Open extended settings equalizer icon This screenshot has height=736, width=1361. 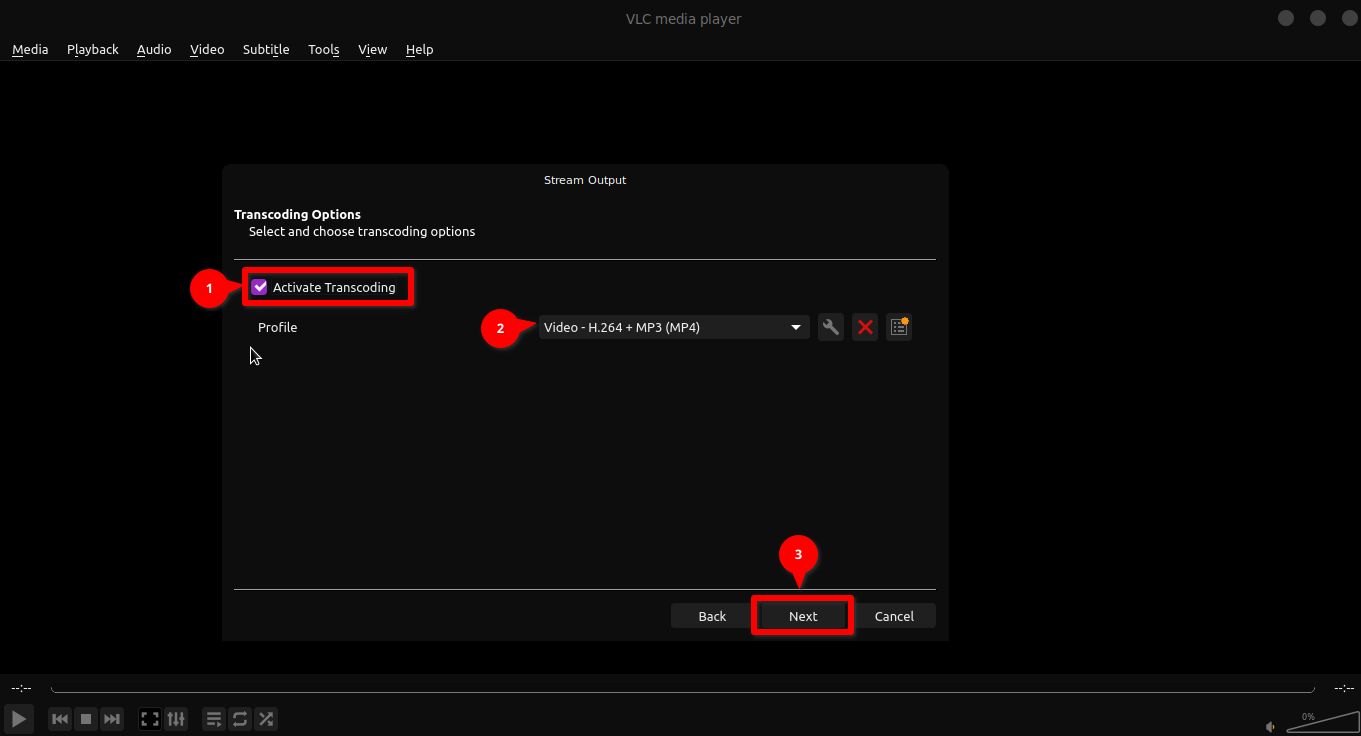(176, 718)
